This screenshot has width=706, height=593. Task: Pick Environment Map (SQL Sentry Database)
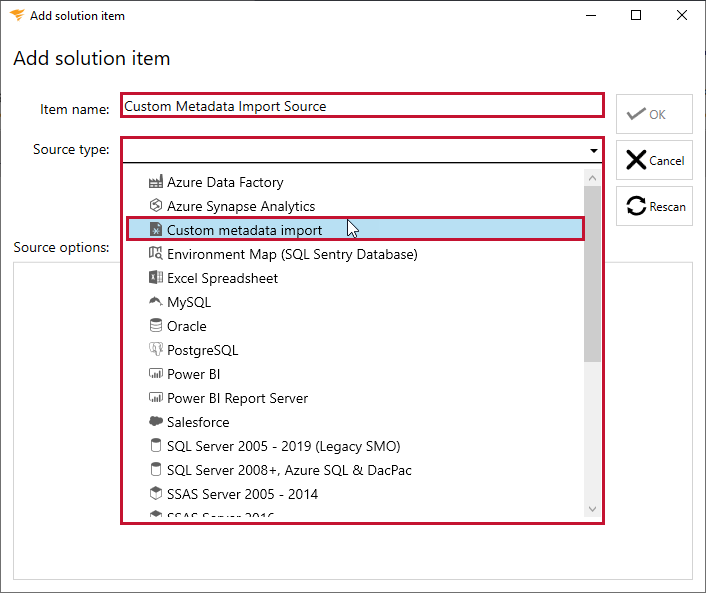click(x=355, y=254)
